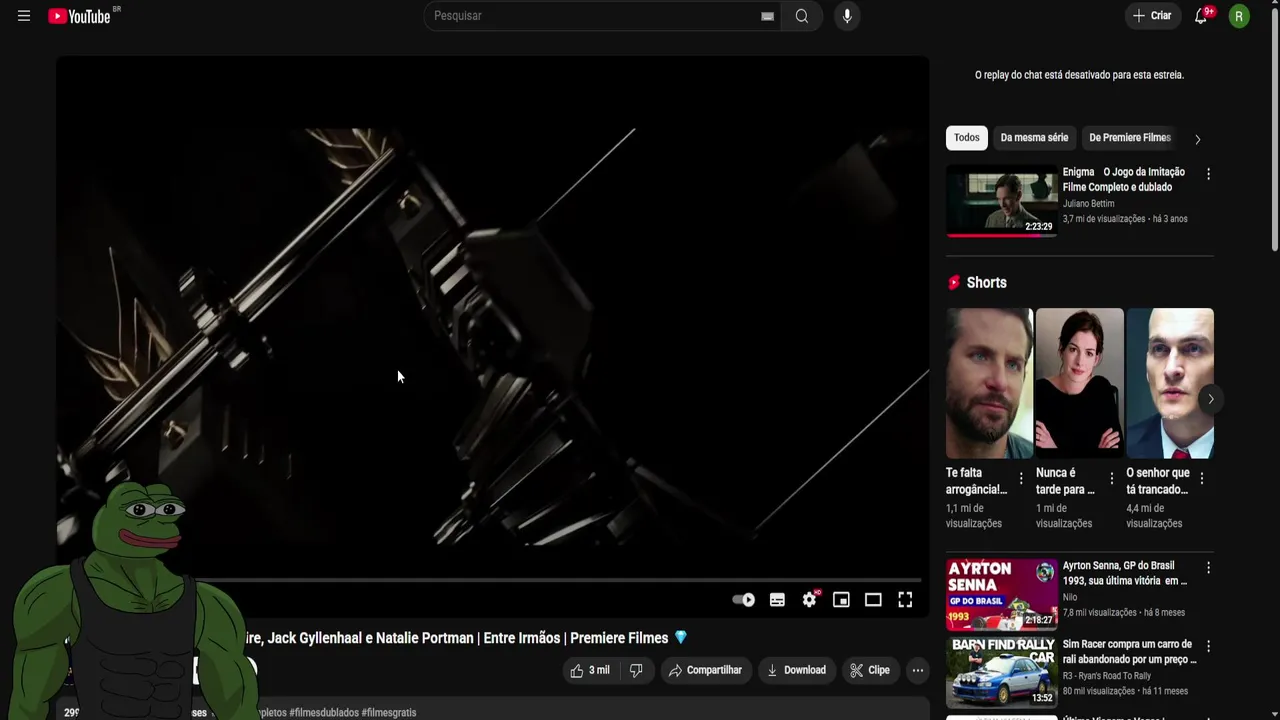The height and width of the screenshot is (720, 1280).
Task: Open the Ayrton Senna, GP do Brasil title
Action: tap(1125, 573)
